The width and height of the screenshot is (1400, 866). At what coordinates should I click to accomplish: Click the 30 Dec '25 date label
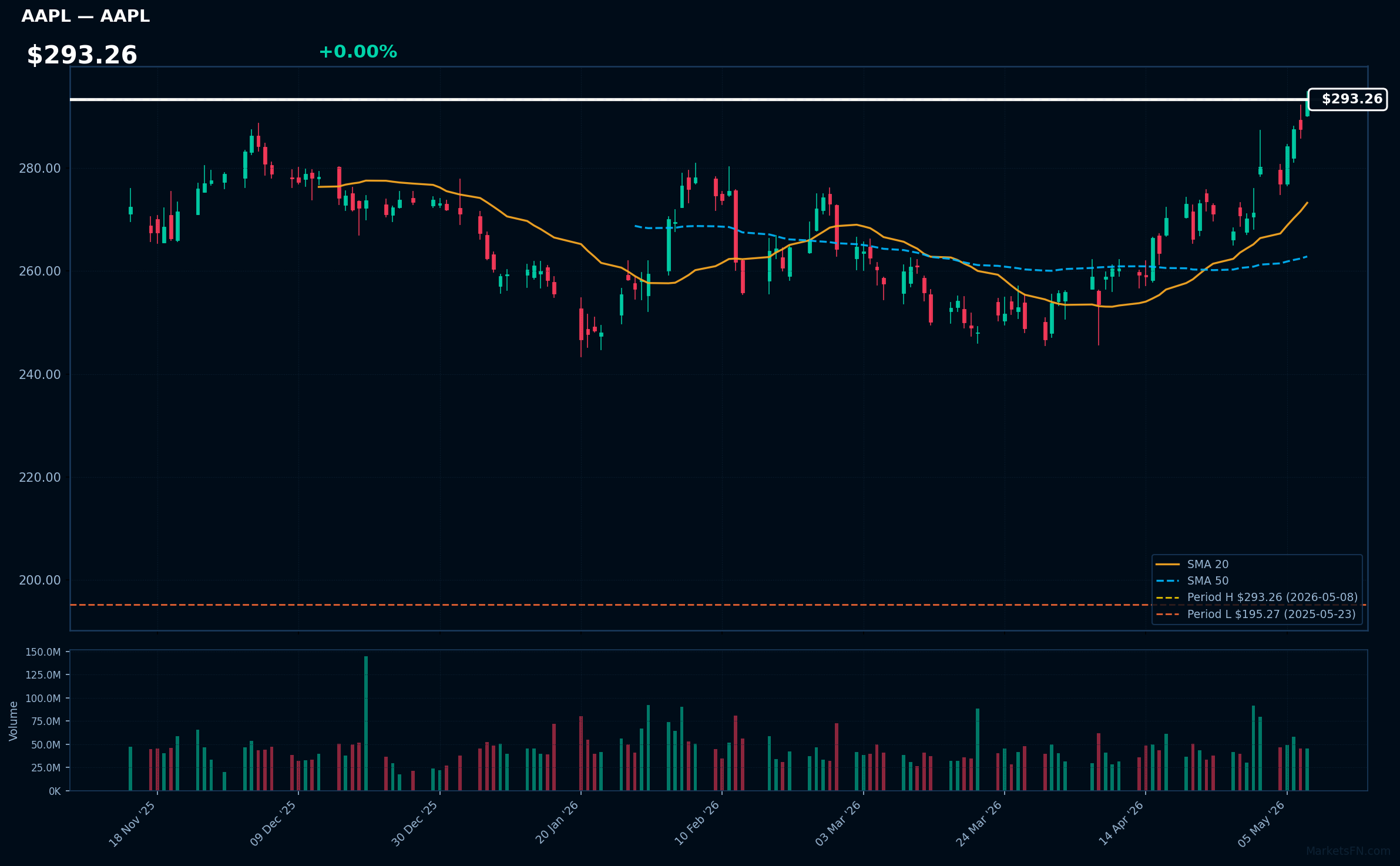click(x=415, y=824)
